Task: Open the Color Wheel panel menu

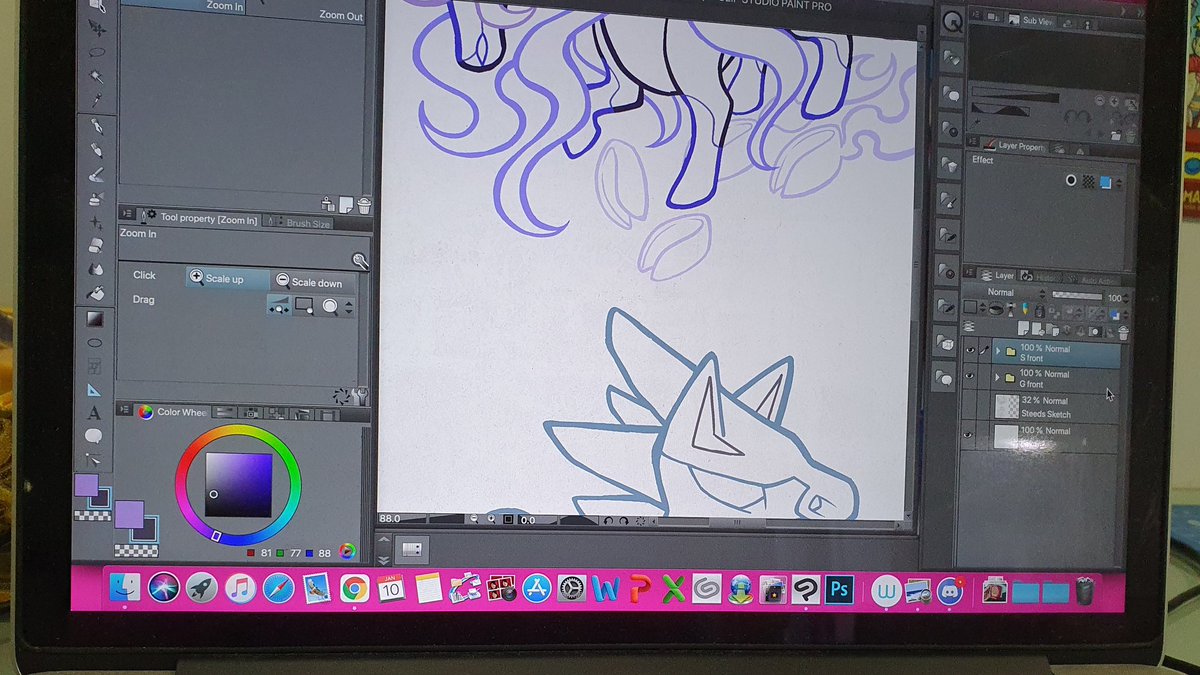Action: pyautogui.click(x=124, y=410)
